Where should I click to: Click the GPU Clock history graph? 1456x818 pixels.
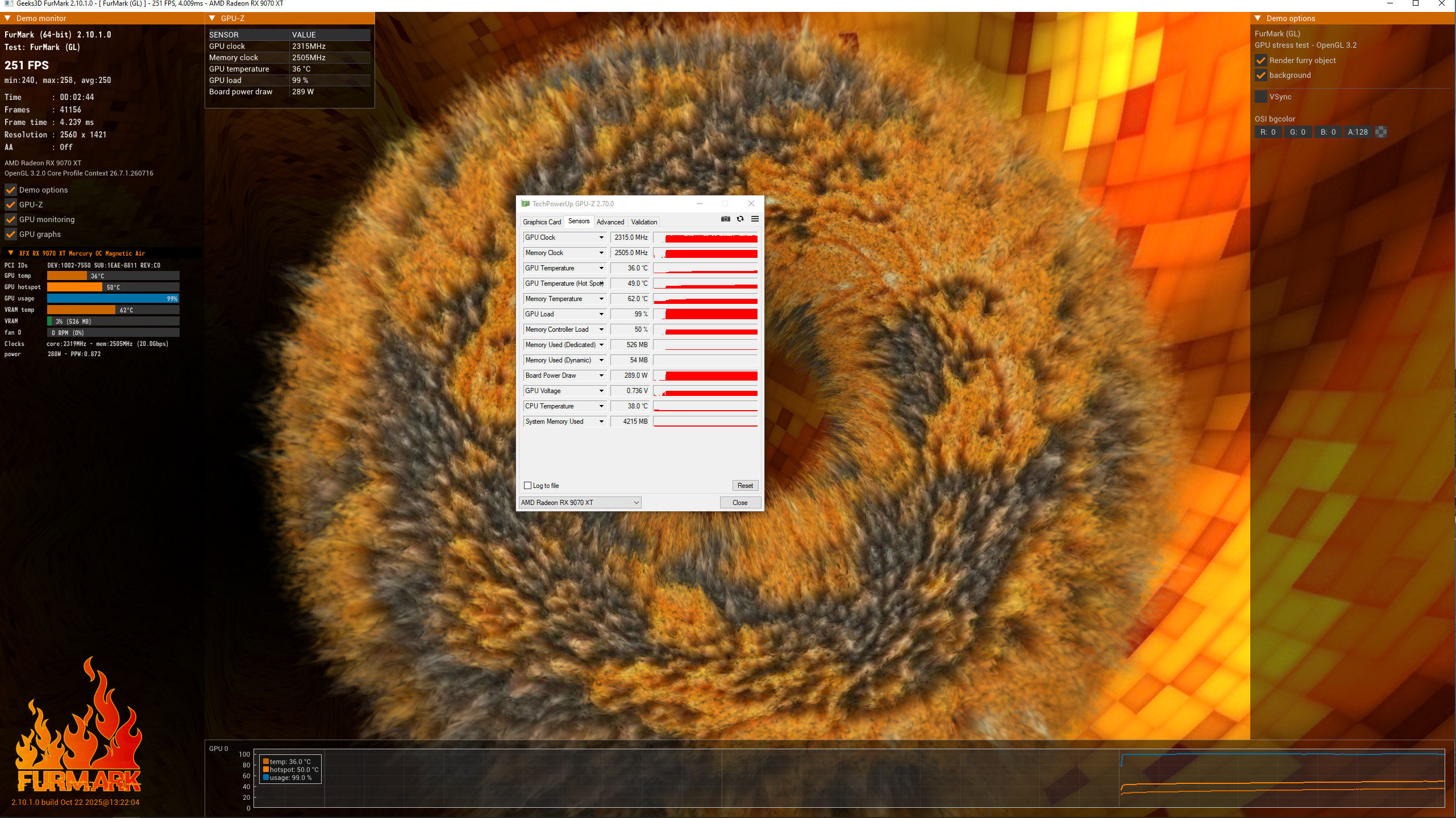705,237
